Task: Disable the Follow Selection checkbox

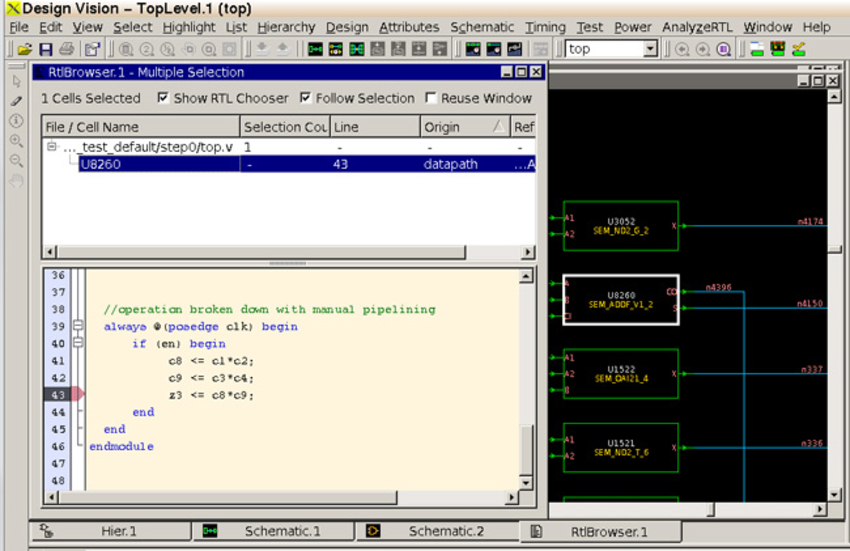Action: coord(306,98)
